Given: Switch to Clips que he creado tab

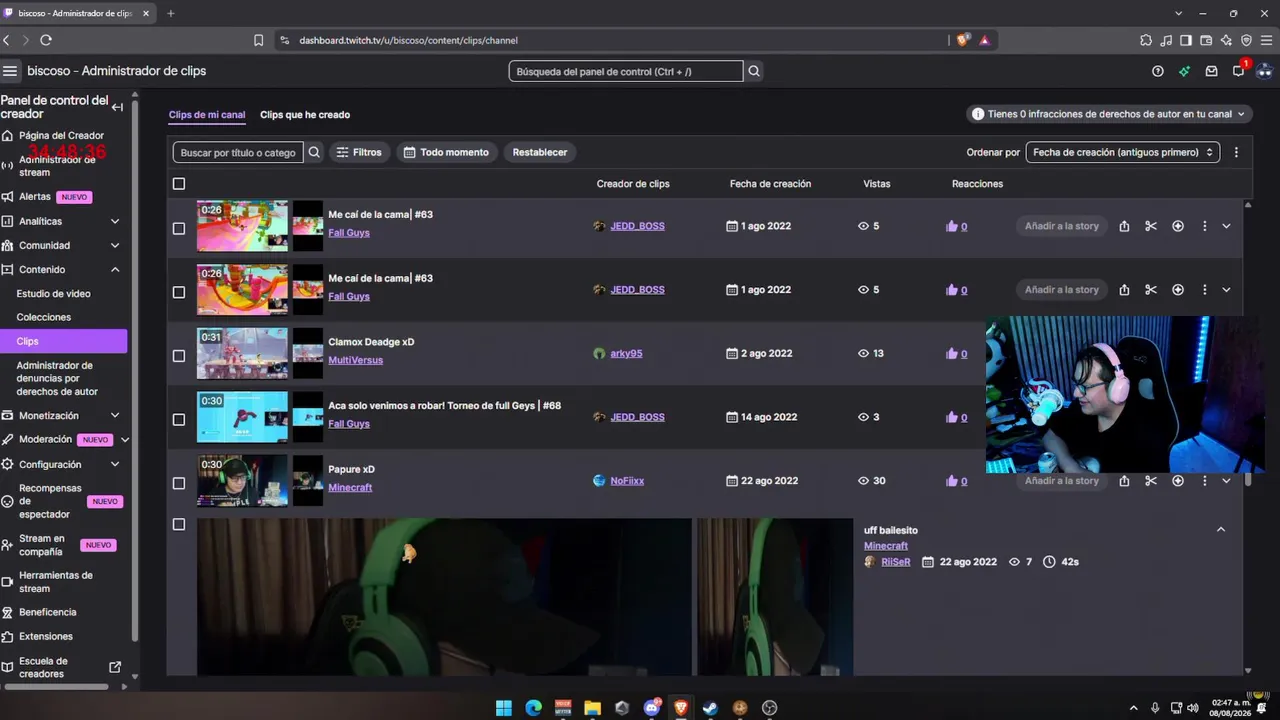Looking at the screenshot, I should tap(305, 115).
